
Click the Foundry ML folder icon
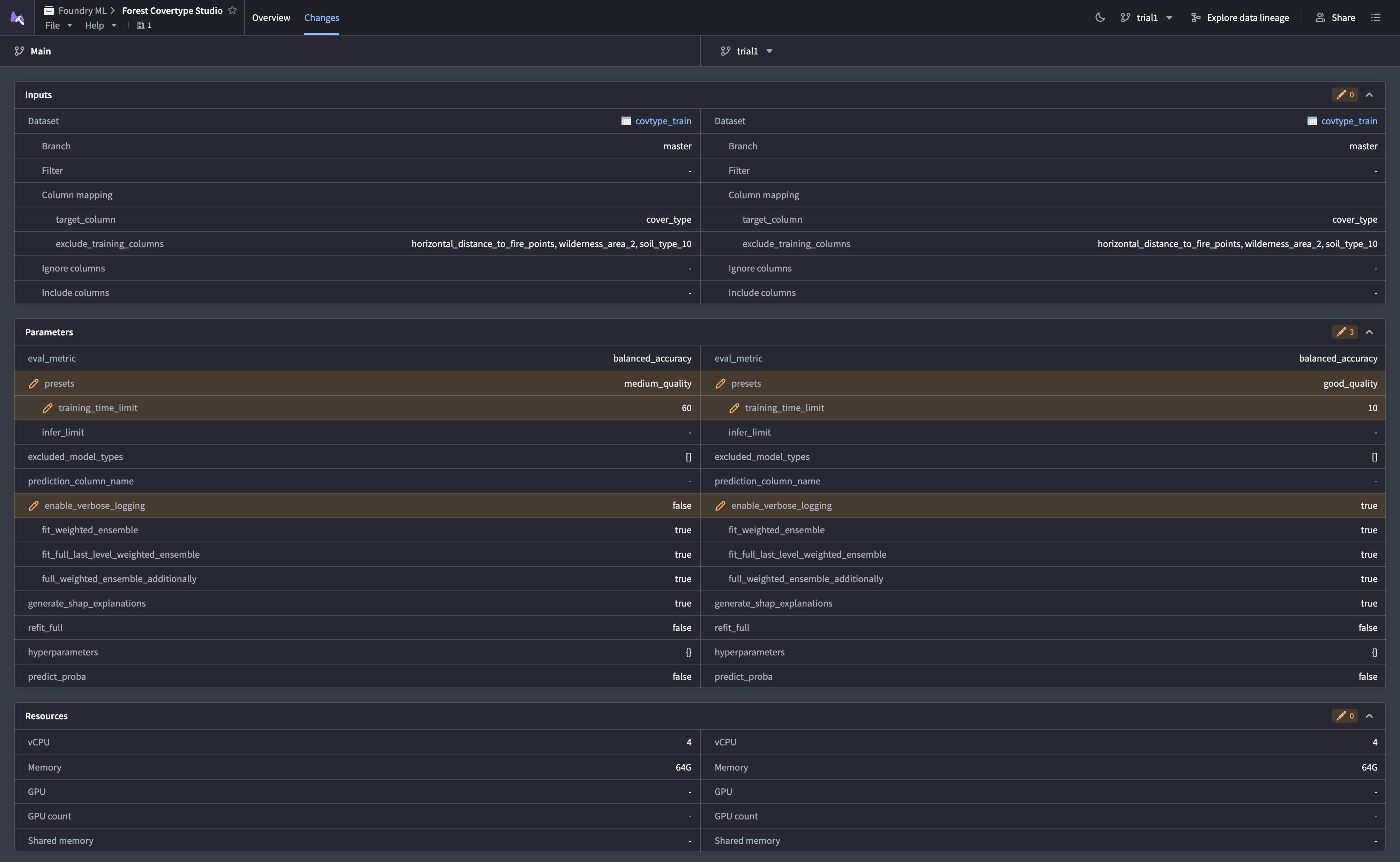(x=49, y=10)
